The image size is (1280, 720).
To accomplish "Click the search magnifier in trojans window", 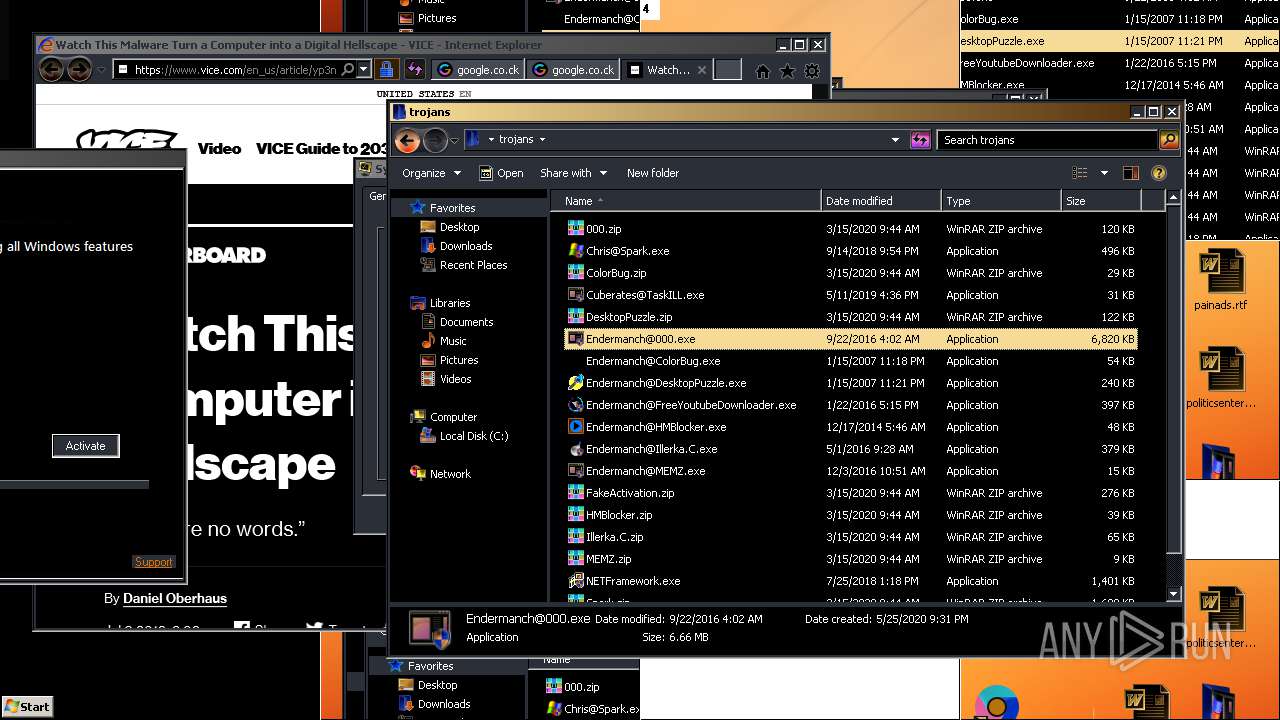I will [x=1168, y=140].
